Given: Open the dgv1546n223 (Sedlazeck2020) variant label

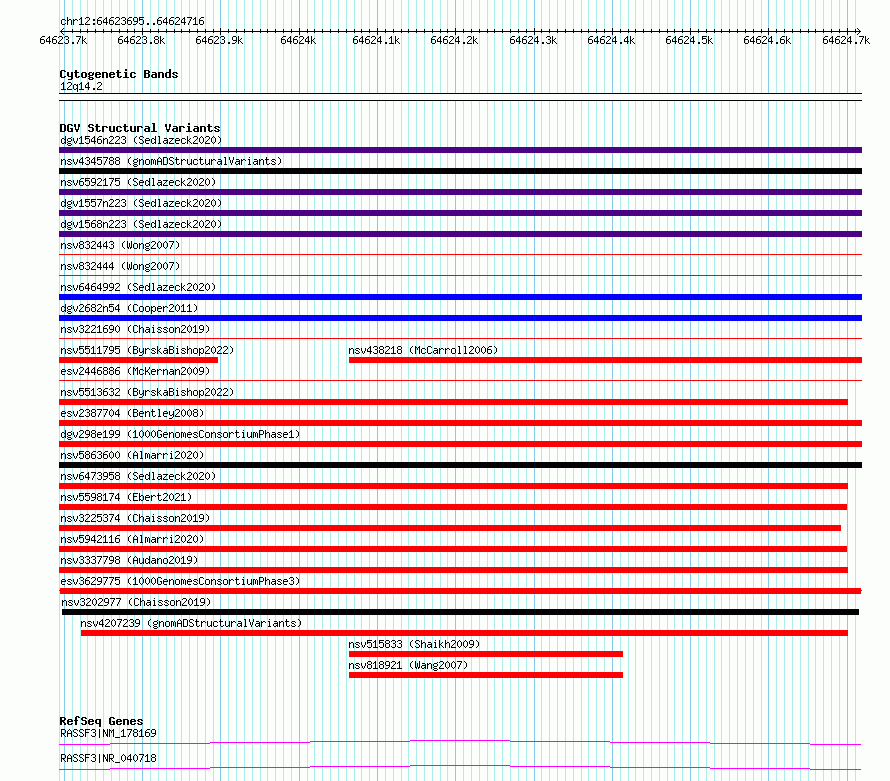Looking at the screenshot, I should click(x=141, y=140).
